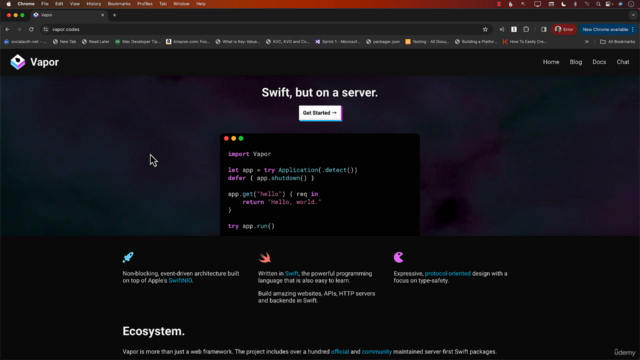Image resolution: width=640 pixels, height=360 pixels.
Task: Open the Bookmarks menu
Action: (x=119, y=4)
